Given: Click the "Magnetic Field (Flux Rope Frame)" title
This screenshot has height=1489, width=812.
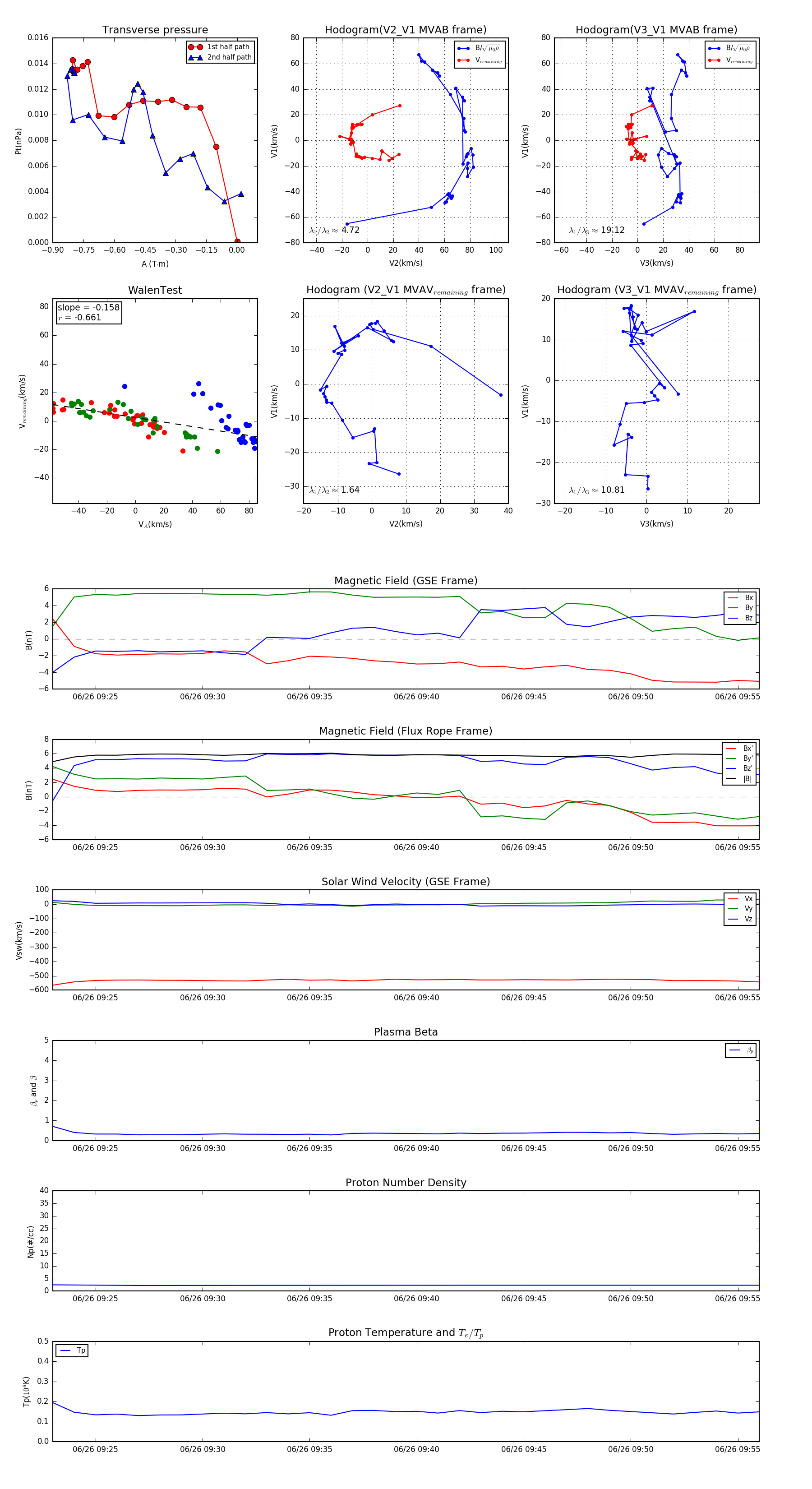Looking at the screenshot, I should pyautogui.click(x=406, y=731).
